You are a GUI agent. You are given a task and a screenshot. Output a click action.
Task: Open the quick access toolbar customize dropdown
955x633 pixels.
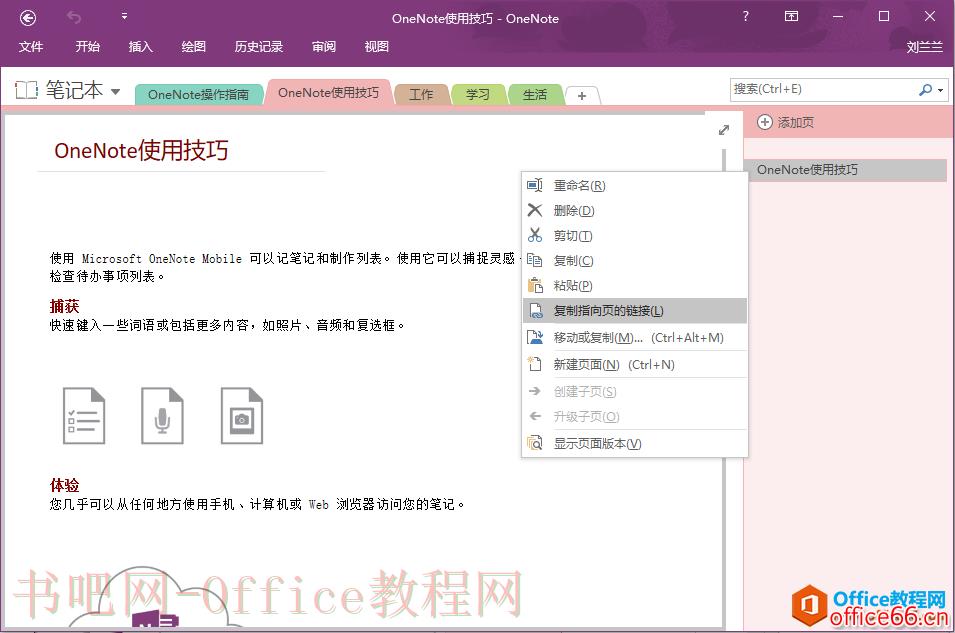[124, 17]
